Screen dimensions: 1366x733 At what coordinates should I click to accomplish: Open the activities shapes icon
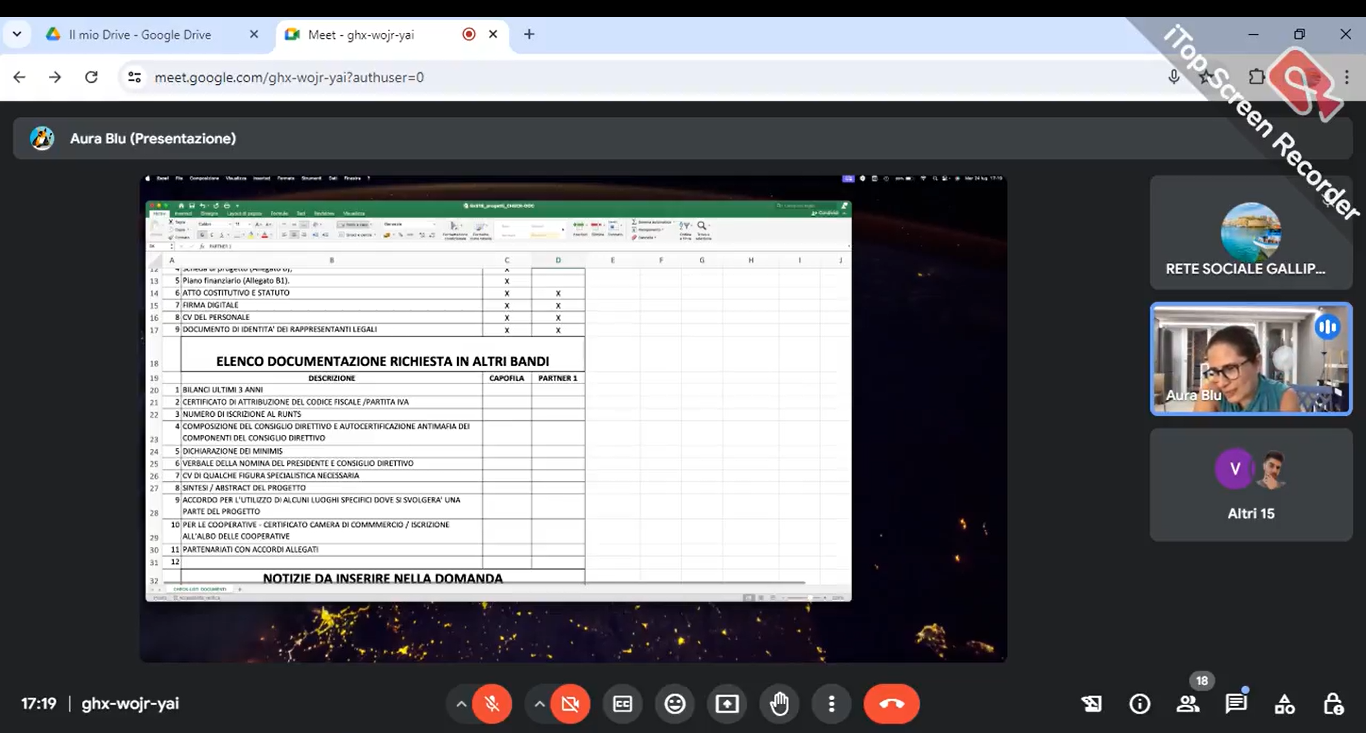click(1285, 704)
